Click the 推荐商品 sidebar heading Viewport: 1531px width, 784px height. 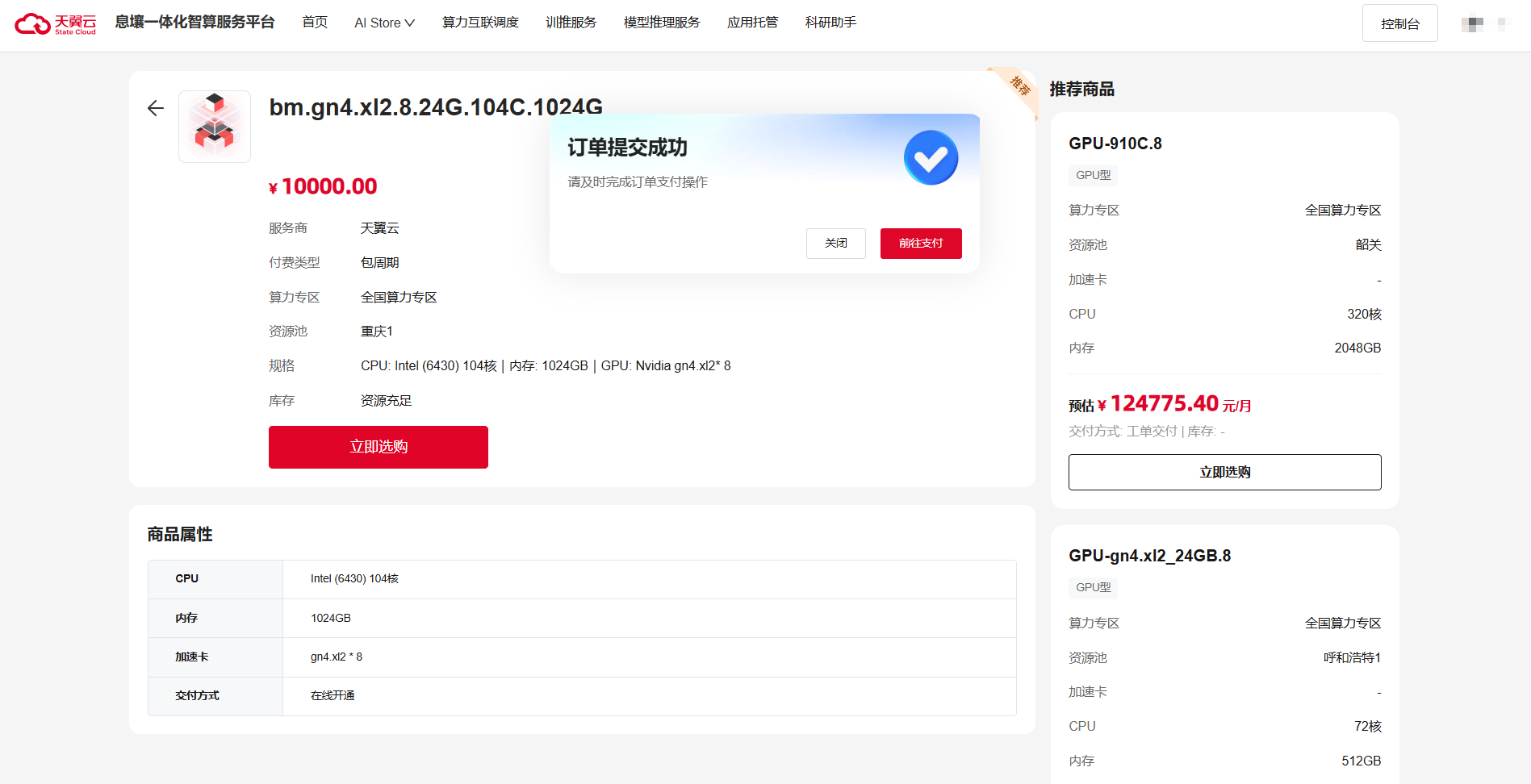(x=1082, y=90)
